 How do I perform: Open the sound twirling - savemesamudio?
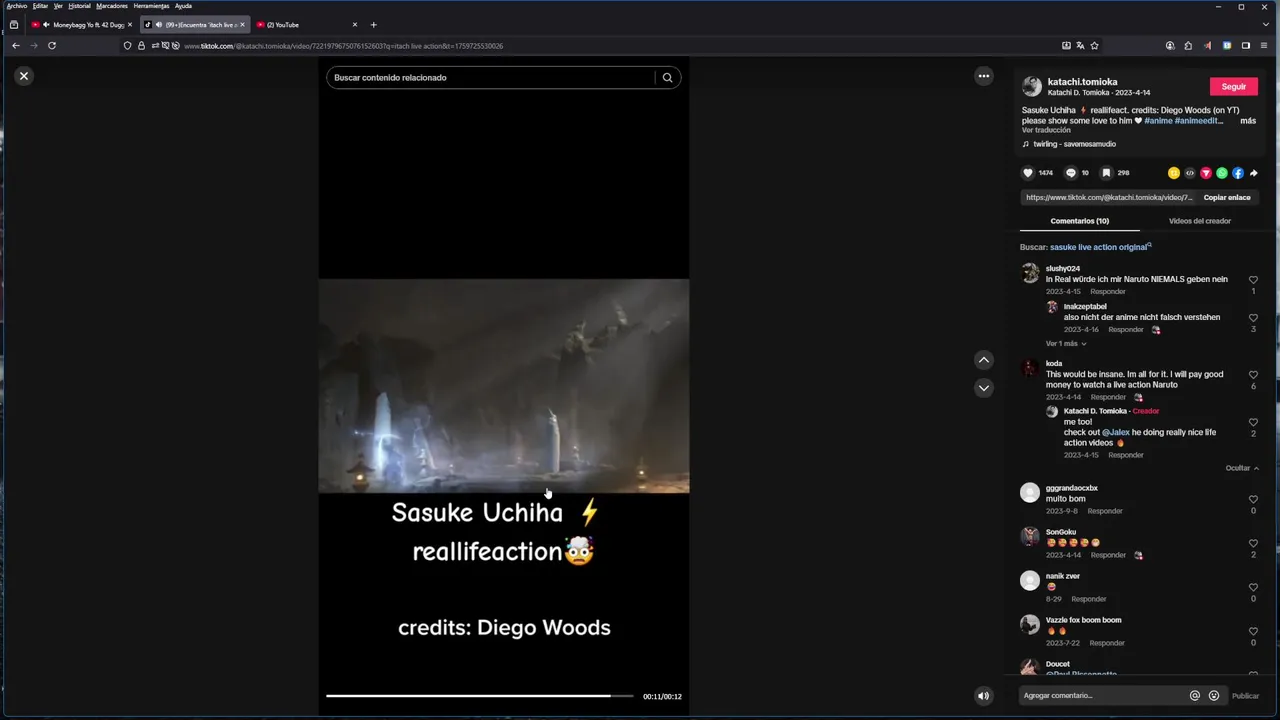pyautogui.click(x=1069, y=144)
